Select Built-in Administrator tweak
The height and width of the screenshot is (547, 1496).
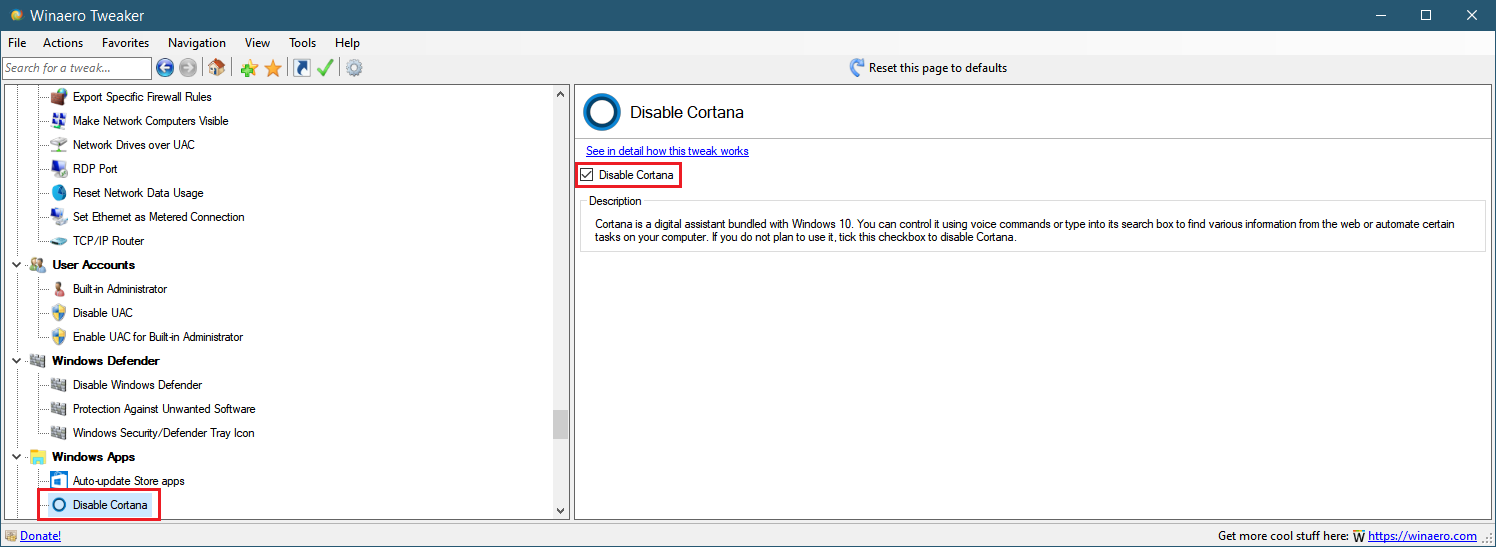(120, 289)
